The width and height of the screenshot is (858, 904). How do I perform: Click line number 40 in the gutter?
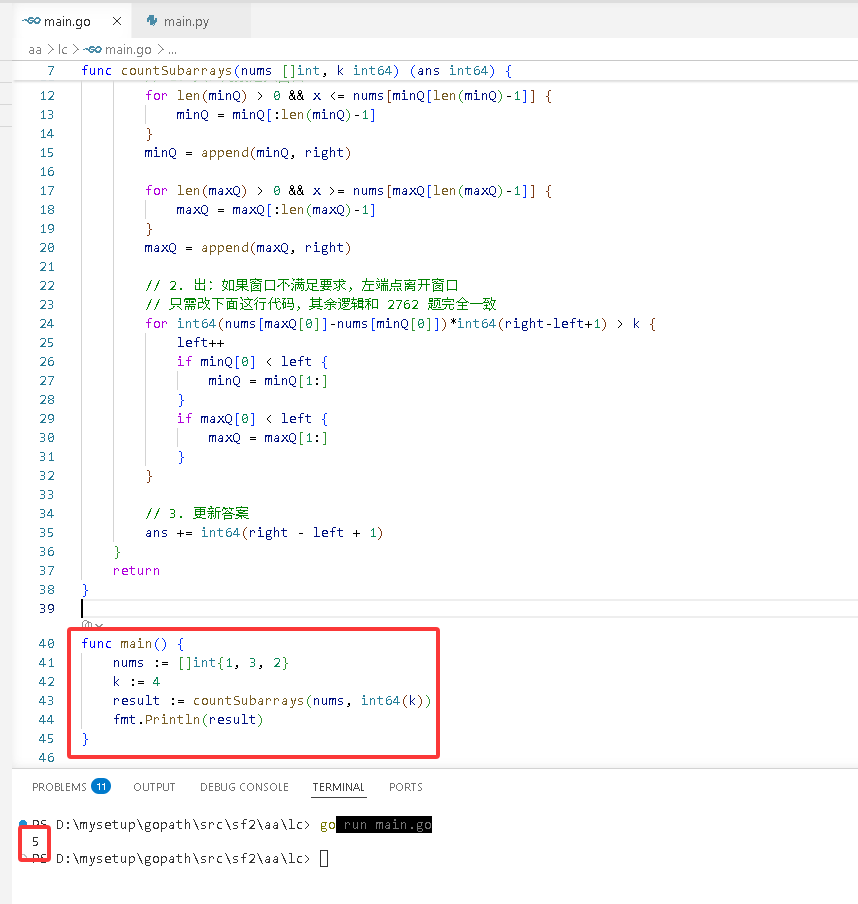click(47, 643)
